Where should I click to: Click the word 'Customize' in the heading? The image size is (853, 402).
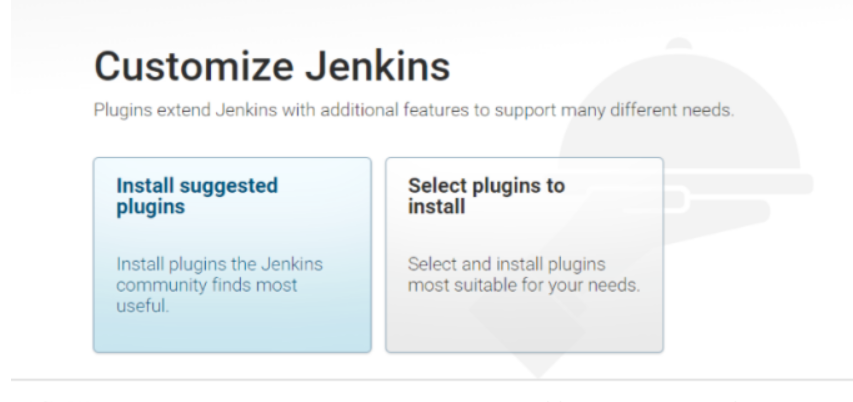click(194, 66)
